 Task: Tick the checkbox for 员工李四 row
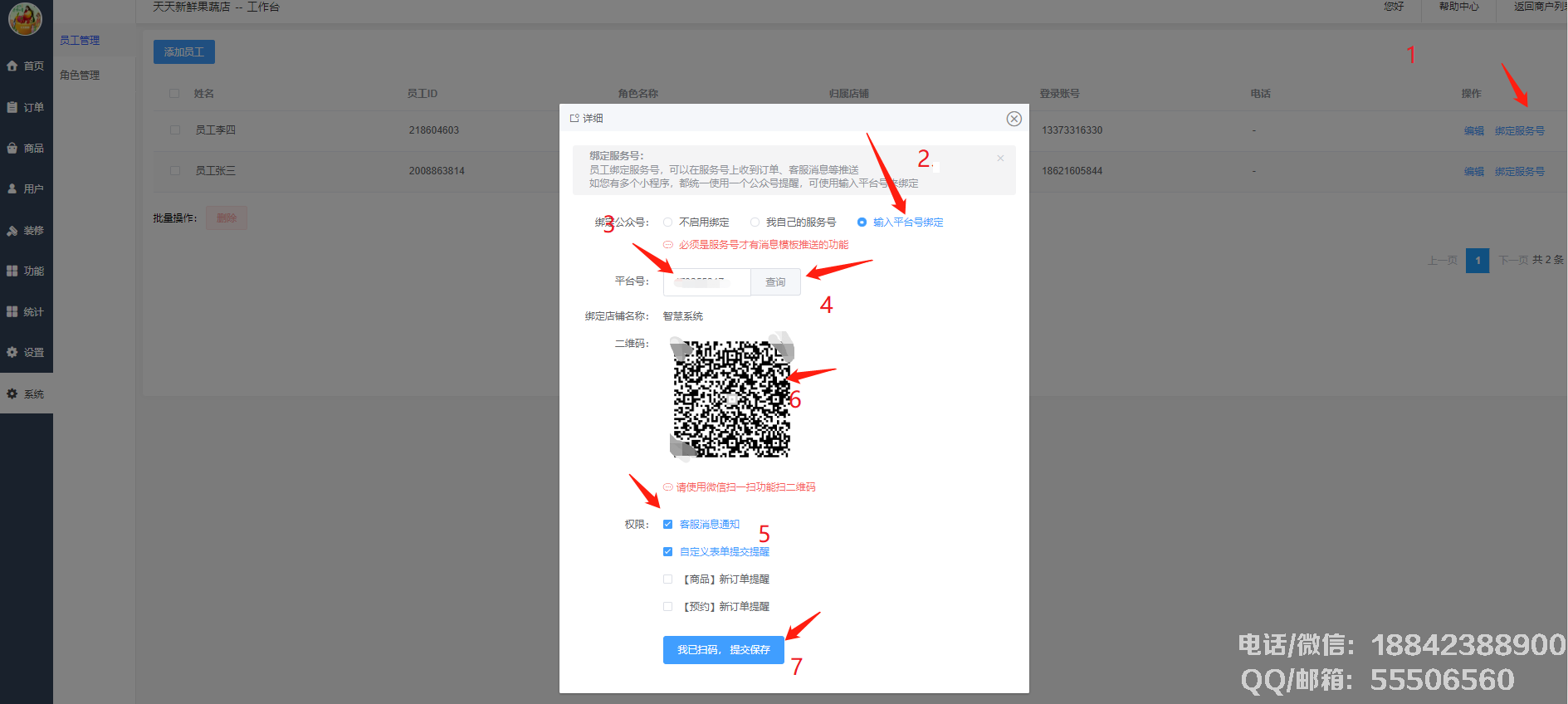point(174,130)
